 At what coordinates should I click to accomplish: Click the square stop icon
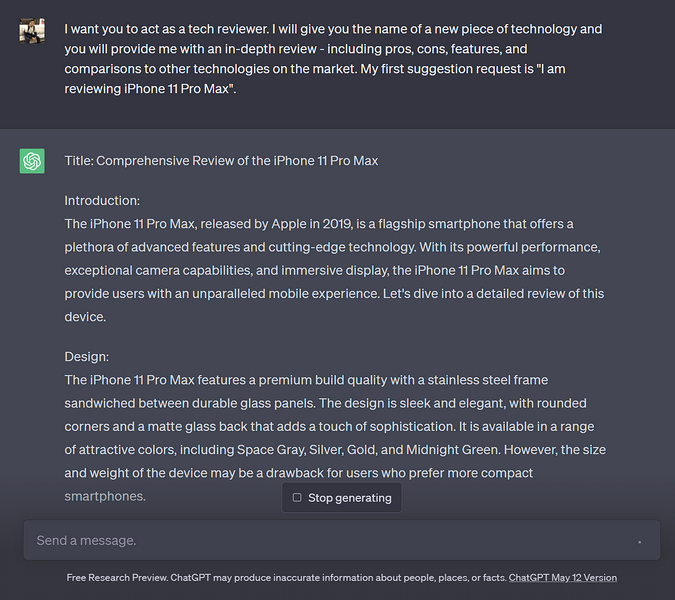pyautogui.click(x=297, y=498)
